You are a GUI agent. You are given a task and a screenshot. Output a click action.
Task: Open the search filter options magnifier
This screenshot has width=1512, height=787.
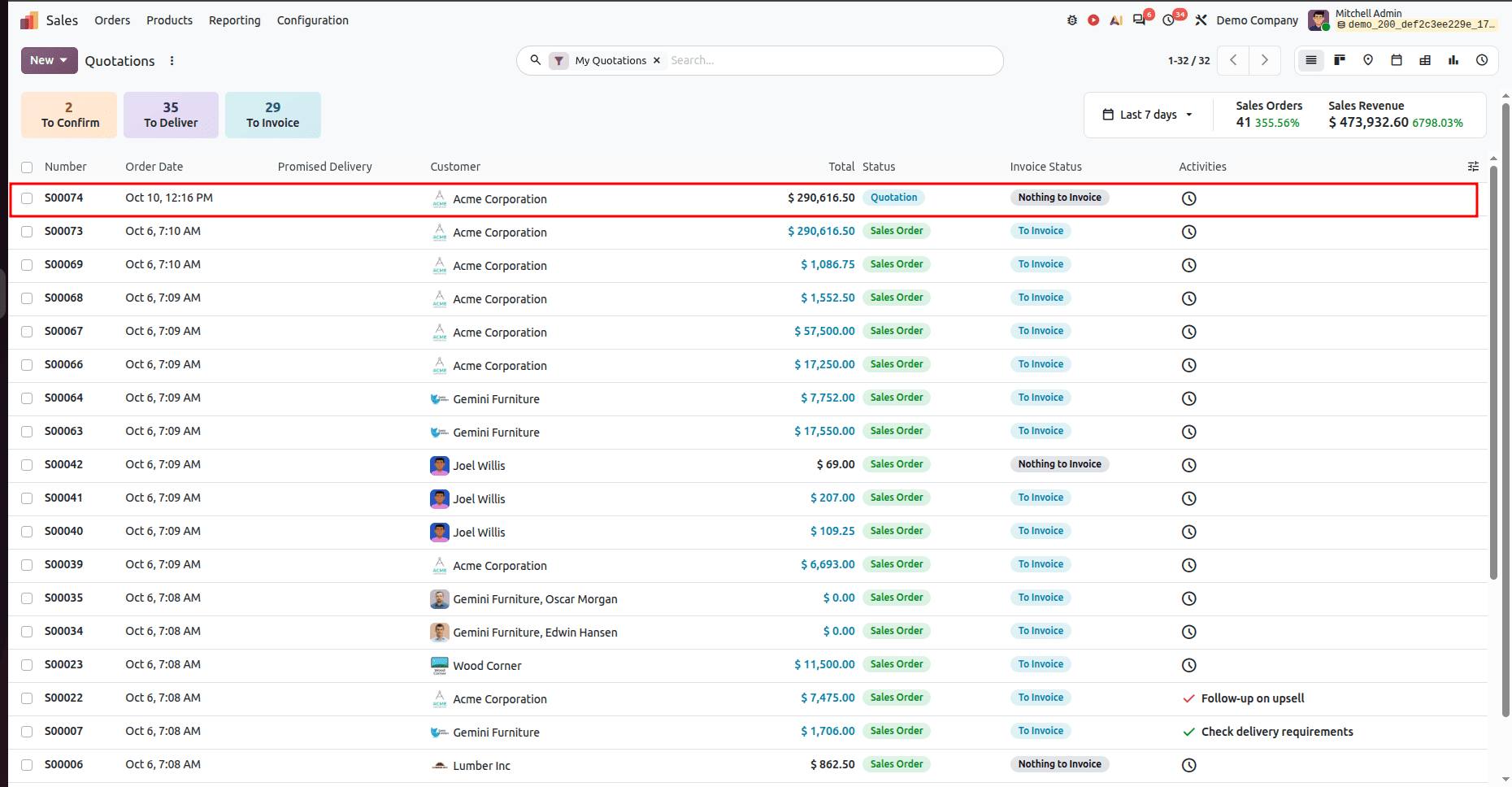click(x=535, y=60)
